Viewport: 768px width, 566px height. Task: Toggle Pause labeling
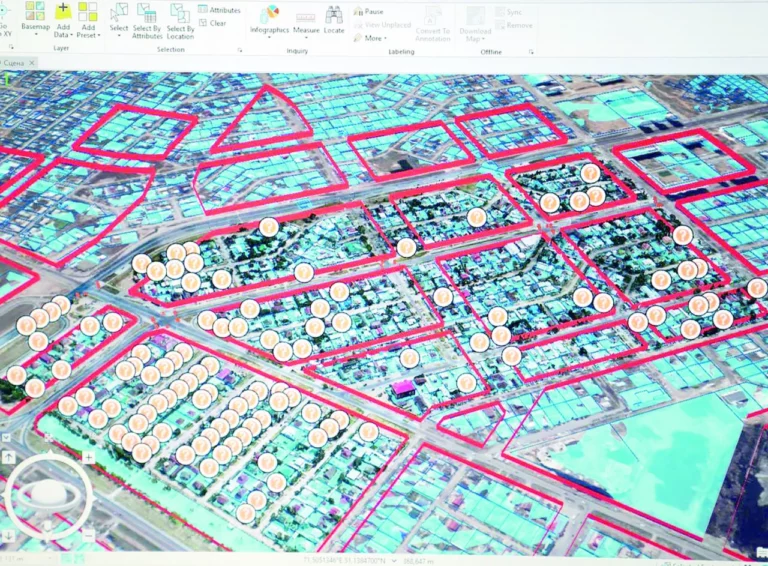[368, 11]
